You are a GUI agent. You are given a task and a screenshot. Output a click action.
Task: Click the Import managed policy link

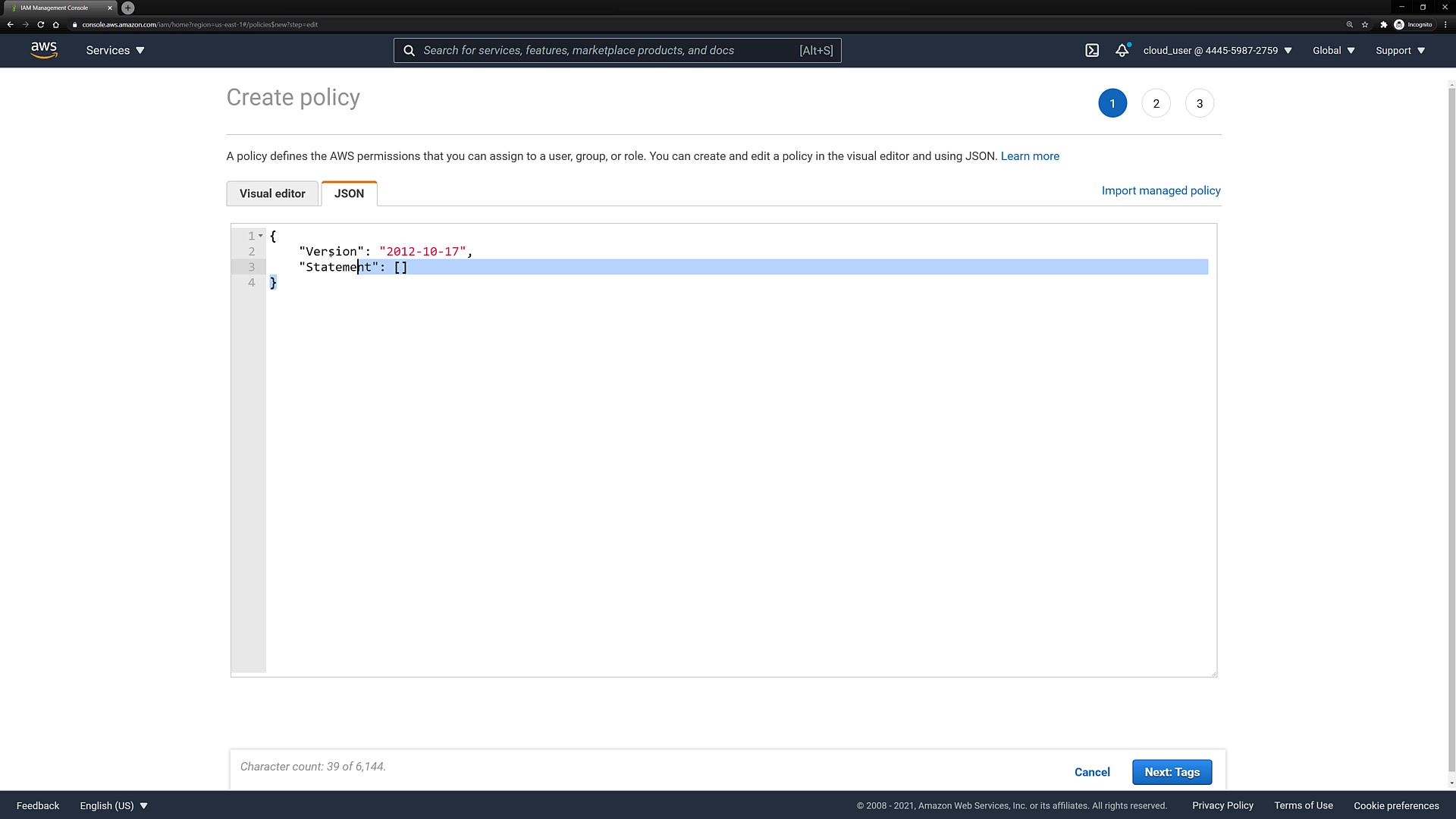(1160, 190)
